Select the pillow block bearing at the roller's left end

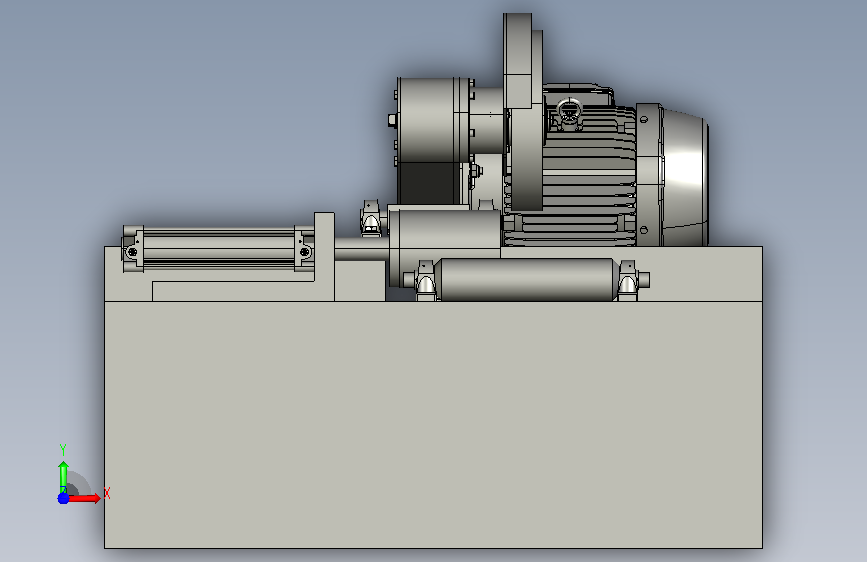click(x=425, y=281)
